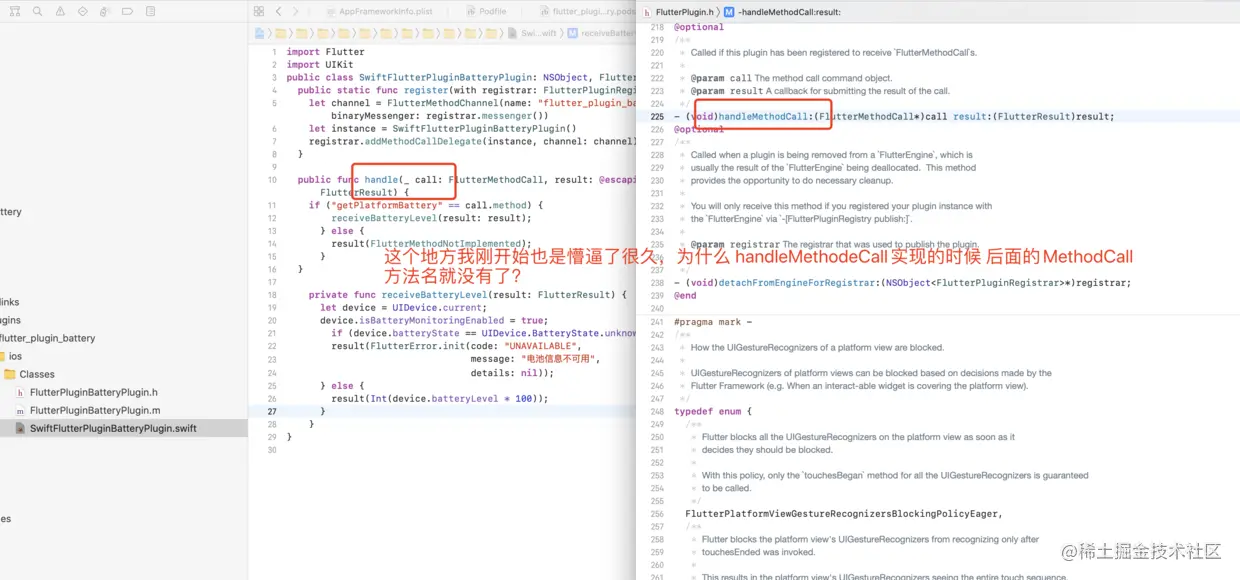Select the flutter_plugin_battery navigator row

click(x=48, y=338)
